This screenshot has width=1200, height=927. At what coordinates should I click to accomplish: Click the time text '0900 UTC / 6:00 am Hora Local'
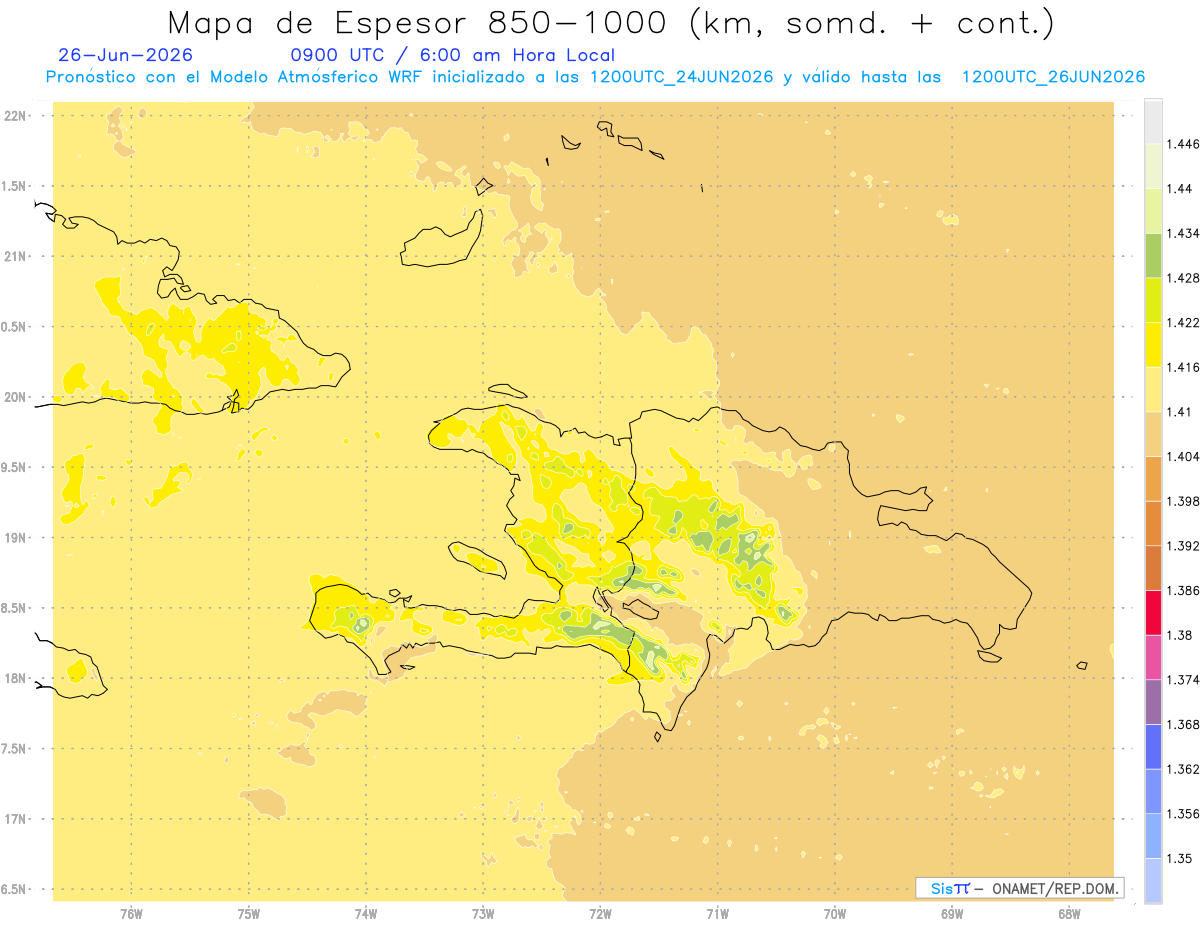point(453,56)
